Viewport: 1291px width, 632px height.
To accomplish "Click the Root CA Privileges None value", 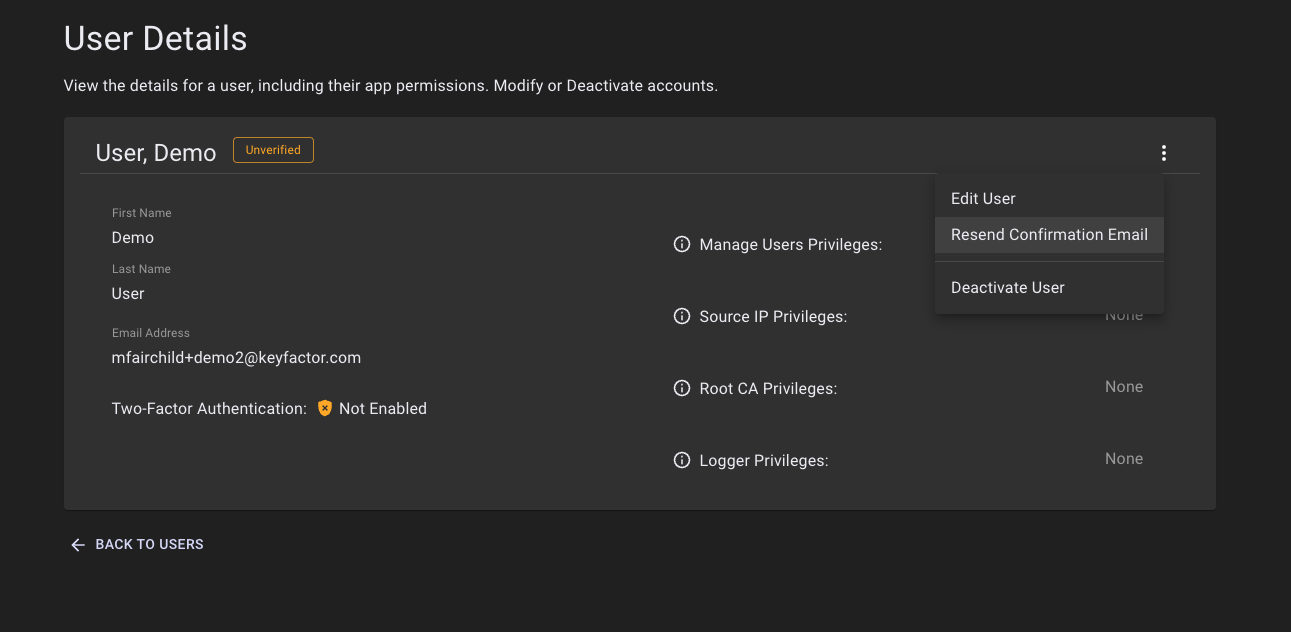I will coord(1123,387).
